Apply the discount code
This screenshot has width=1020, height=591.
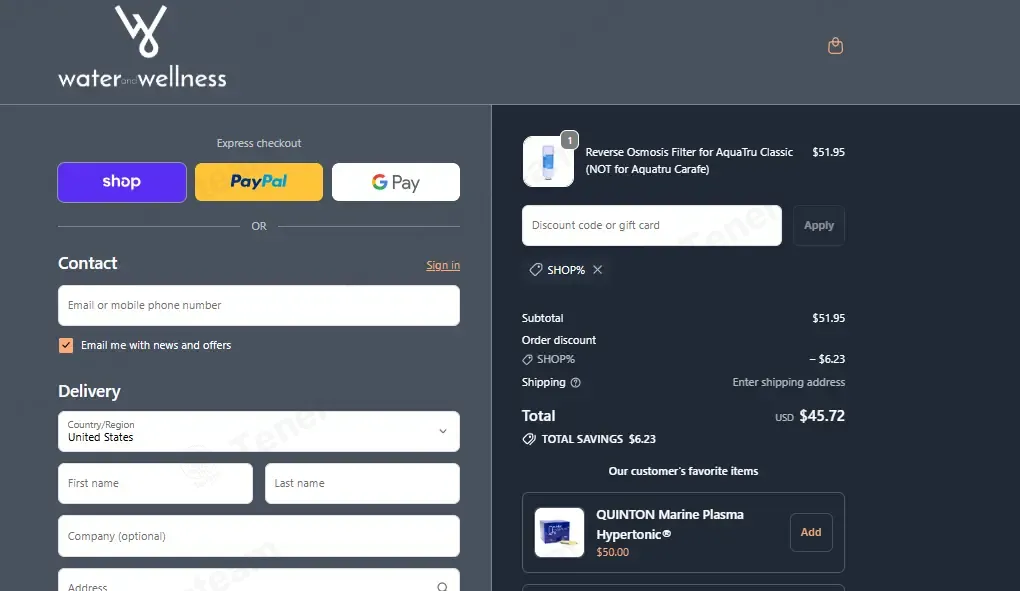[x=819, y=225]
